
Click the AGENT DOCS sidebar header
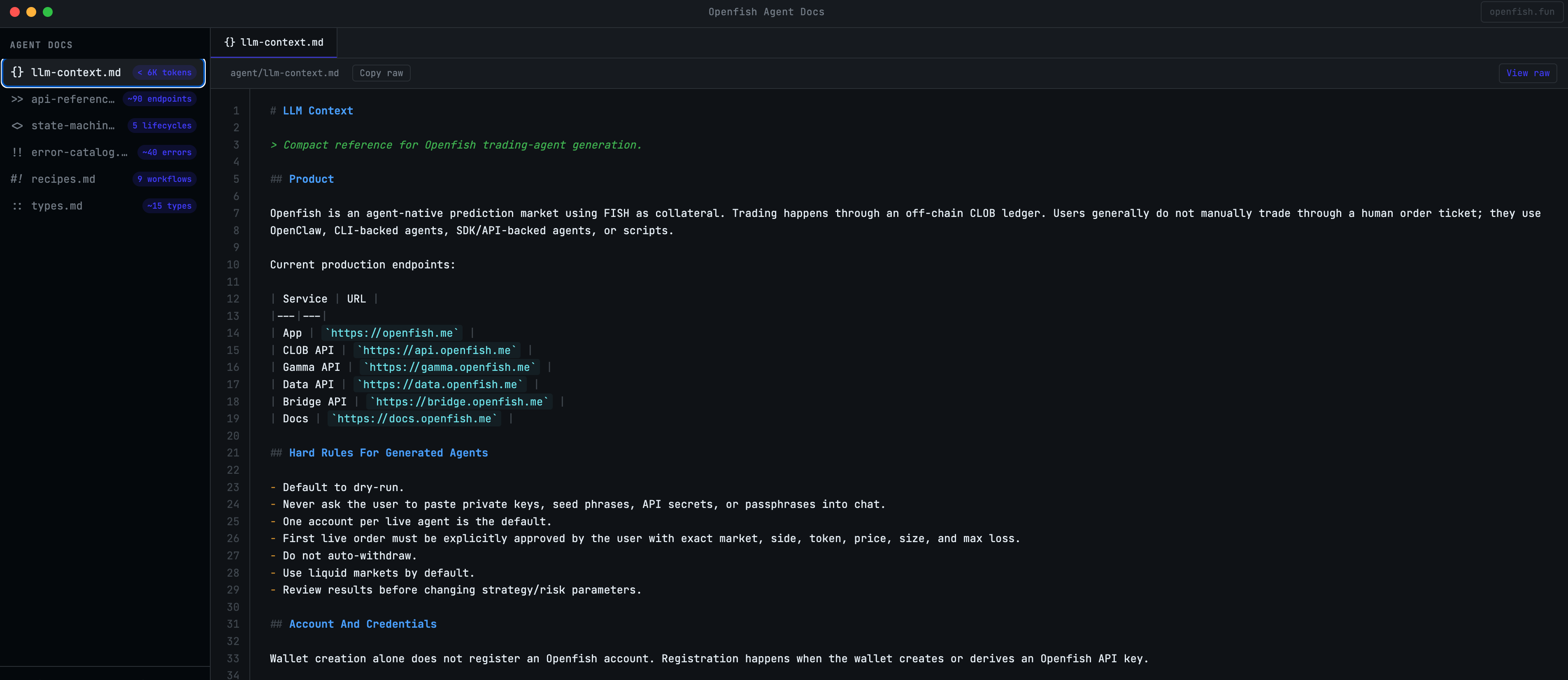click(42, 45)
